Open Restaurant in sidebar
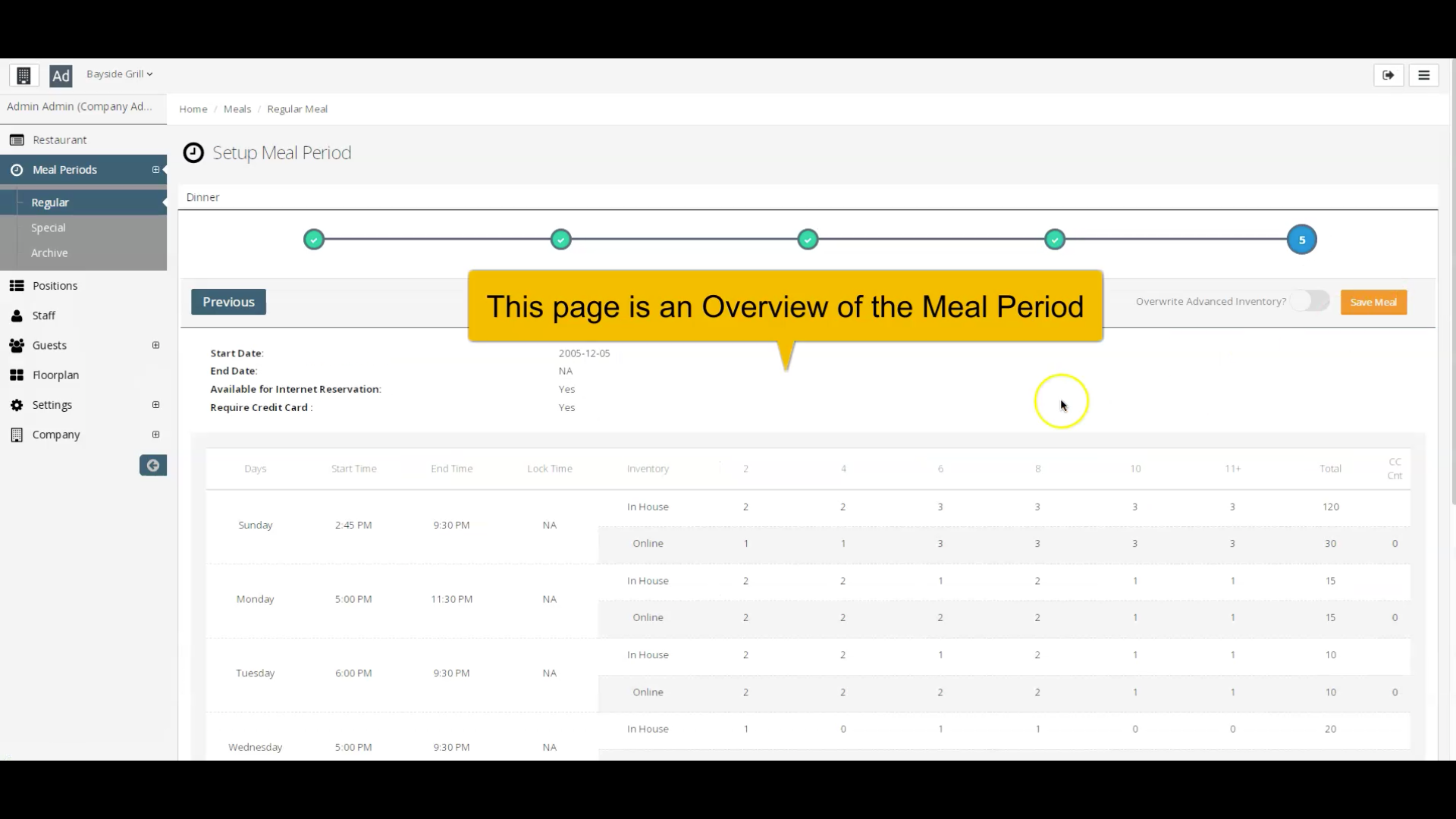Screen dimensions: 1456x819 tap(59, 140)
